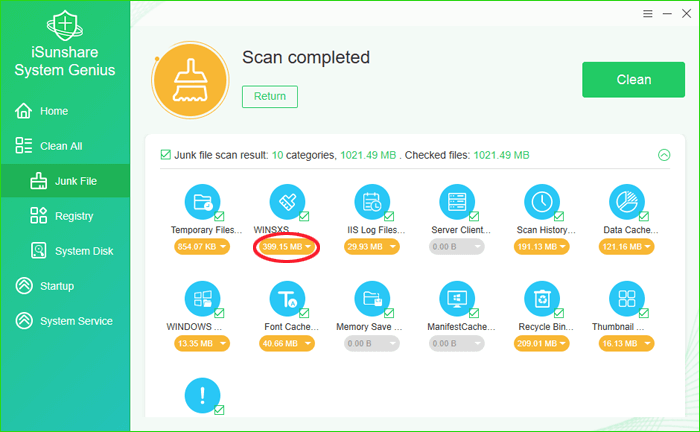Select the Server Client category icon
This screenshot has width=700, height=432.
point(457,202)
